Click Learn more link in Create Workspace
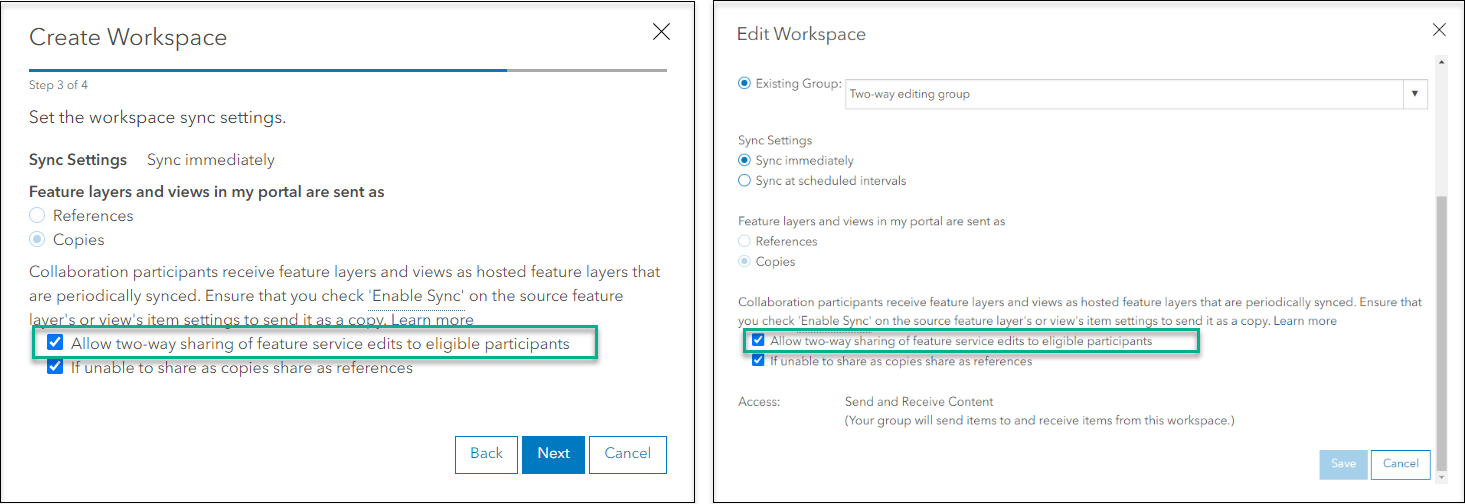The width and height of the screenshot is (1465, 504). pyautogui.click(x=432, y=320)
